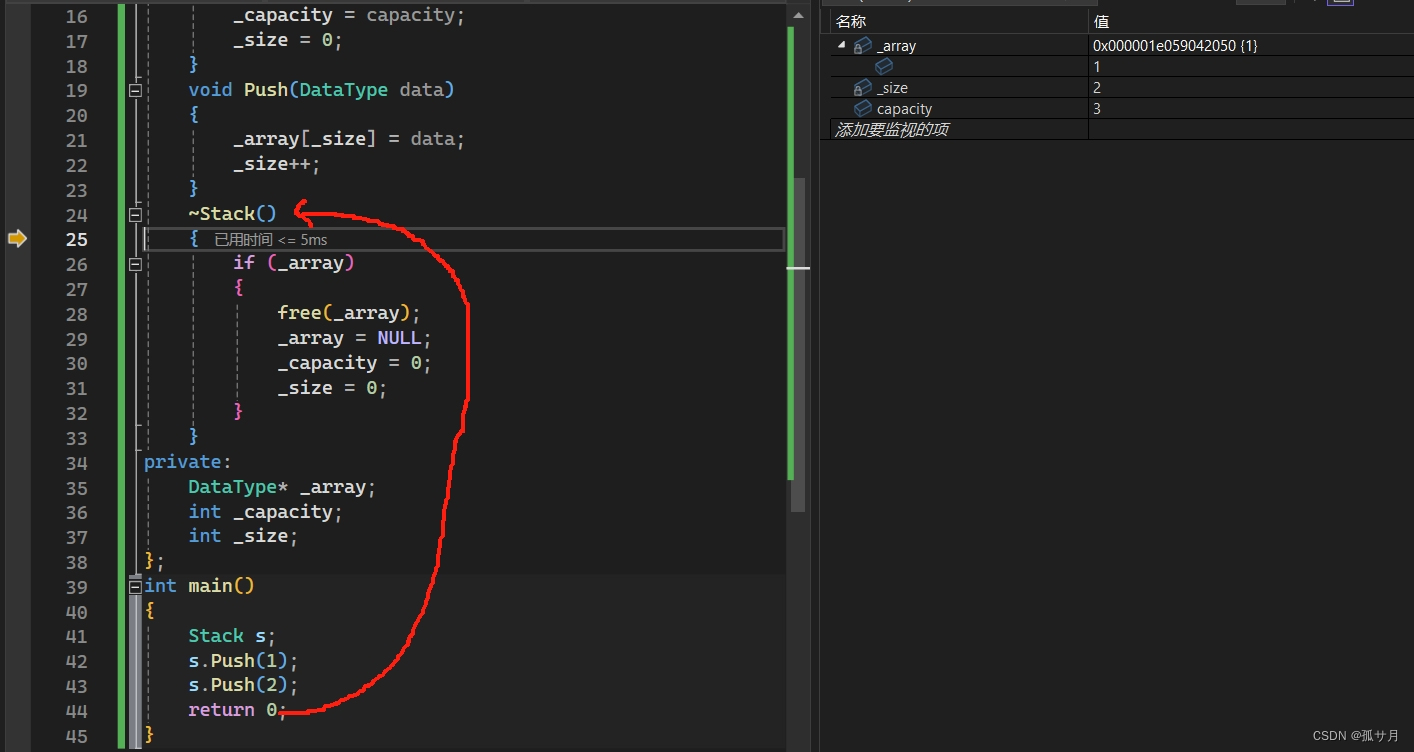The height and width of the screenshot is (752, 1414).
Task: Click the int _size; declaration at line 37
Action: (x=243, y=536)
